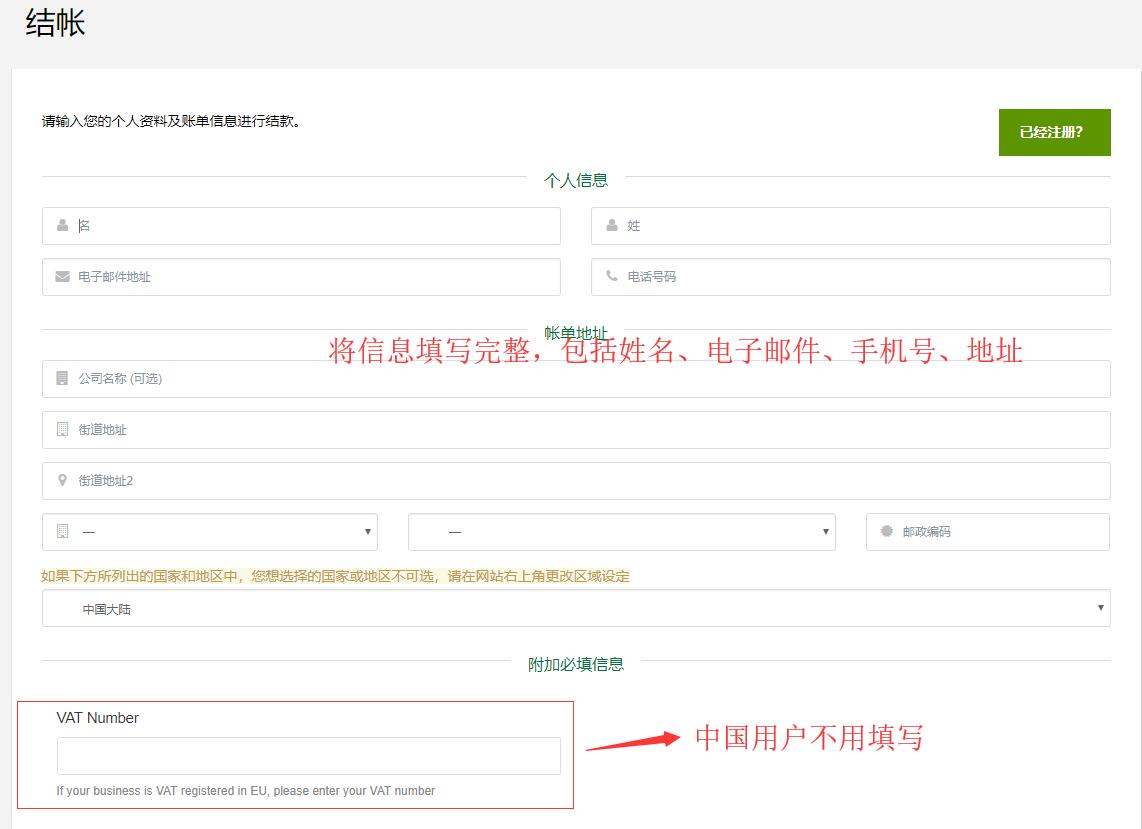Click the gear icon in the postal code field
This screenshot has width=1142, height=829.
(x=887, y=532)
